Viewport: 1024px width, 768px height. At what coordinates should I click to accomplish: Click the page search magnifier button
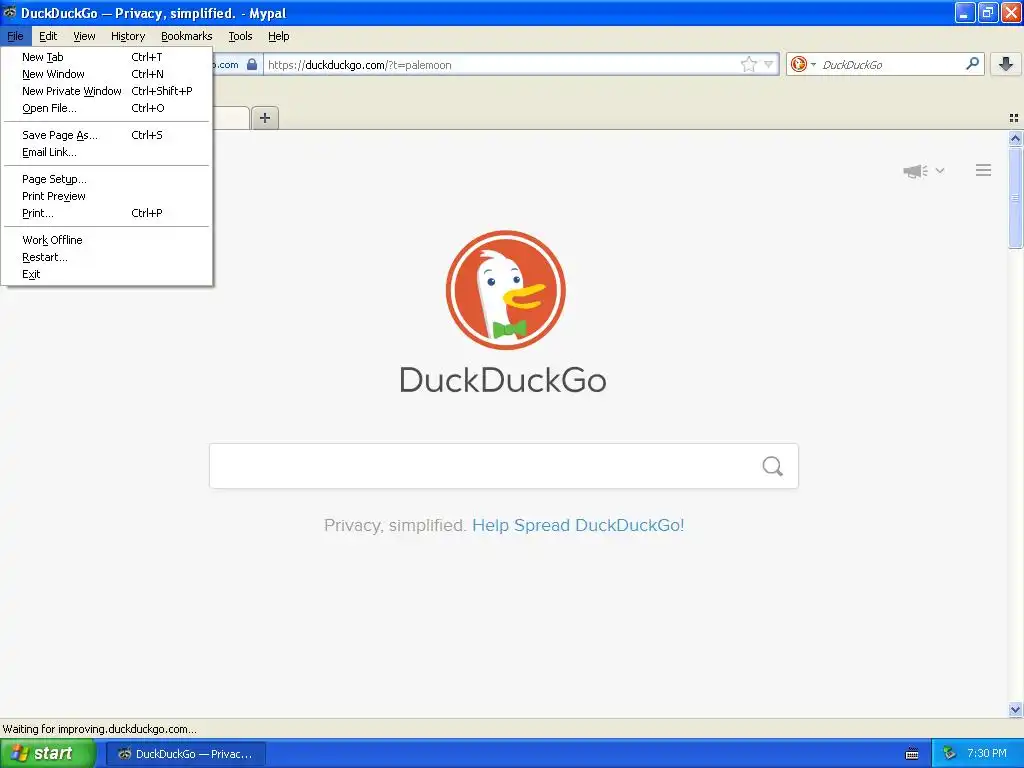coord(773,466)
